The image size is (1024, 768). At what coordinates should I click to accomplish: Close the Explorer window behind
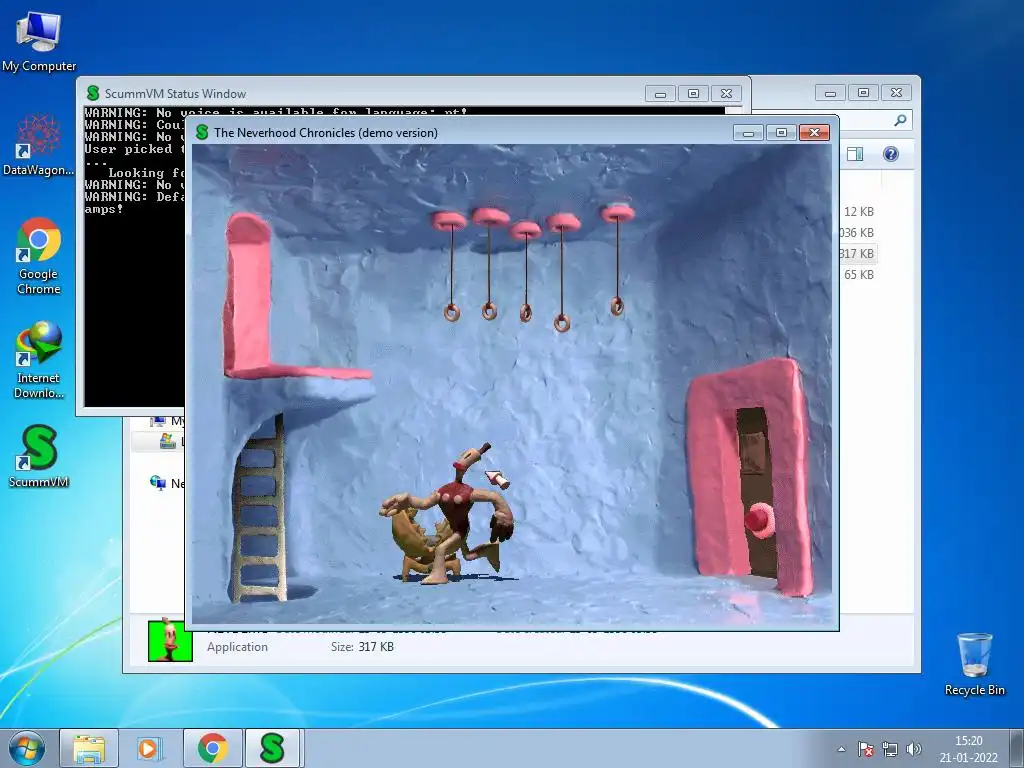coord(897,93)
